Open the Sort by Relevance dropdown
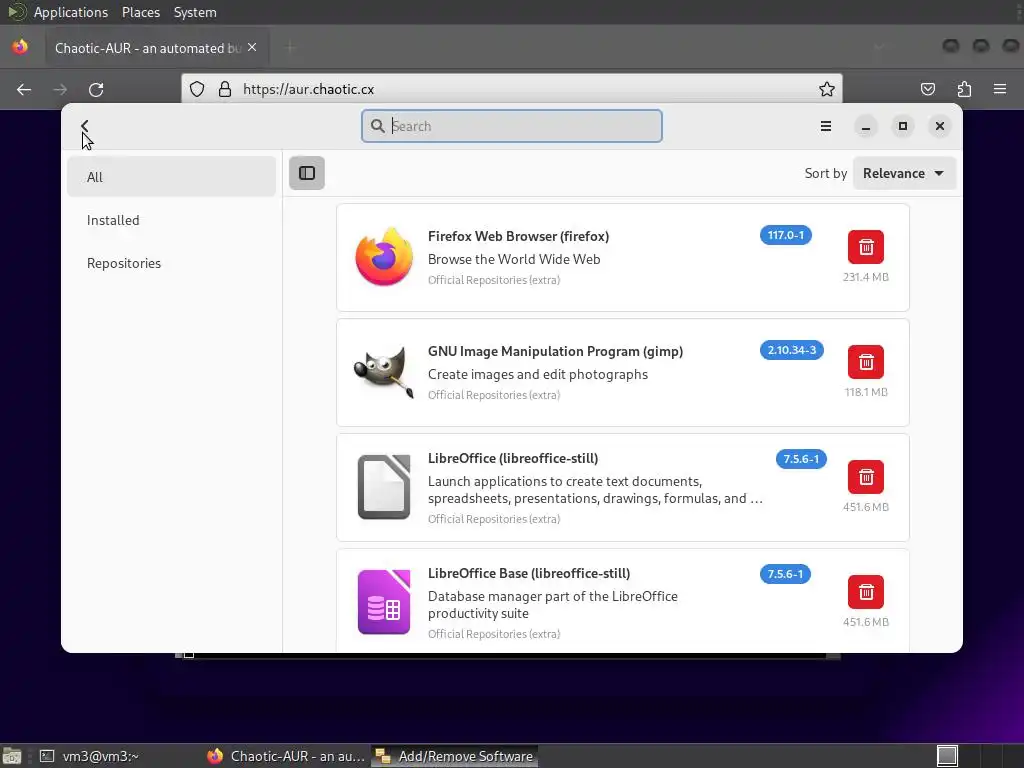Screen dimensions: 1024x768 pos(904,173)
